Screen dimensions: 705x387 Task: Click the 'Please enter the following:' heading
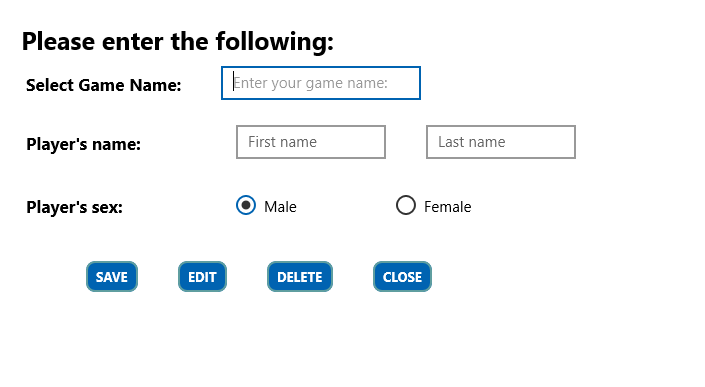(x=178, y=41)
